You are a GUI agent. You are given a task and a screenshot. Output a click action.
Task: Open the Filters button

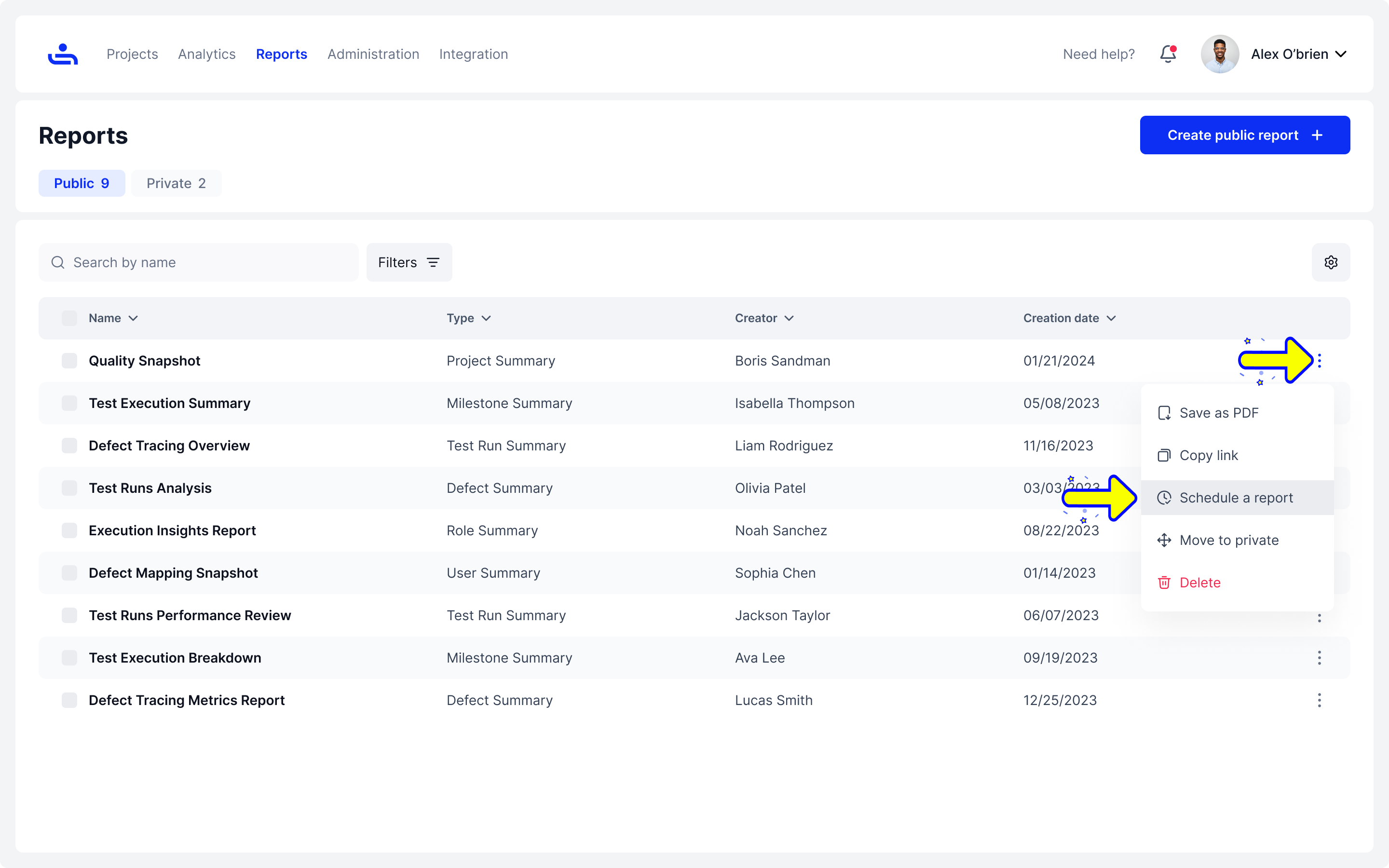(409, 262)
